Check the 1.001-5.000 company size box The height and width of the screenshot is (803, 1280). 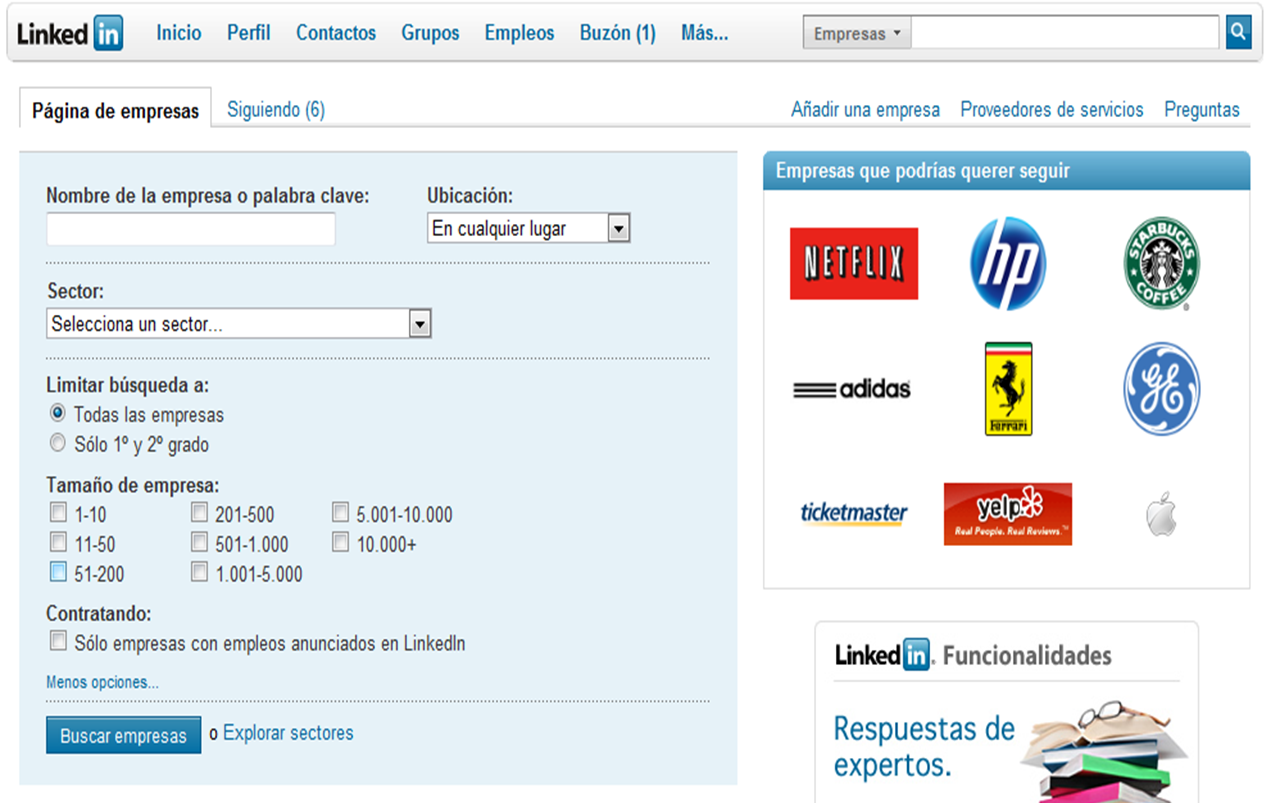[200, 573]
